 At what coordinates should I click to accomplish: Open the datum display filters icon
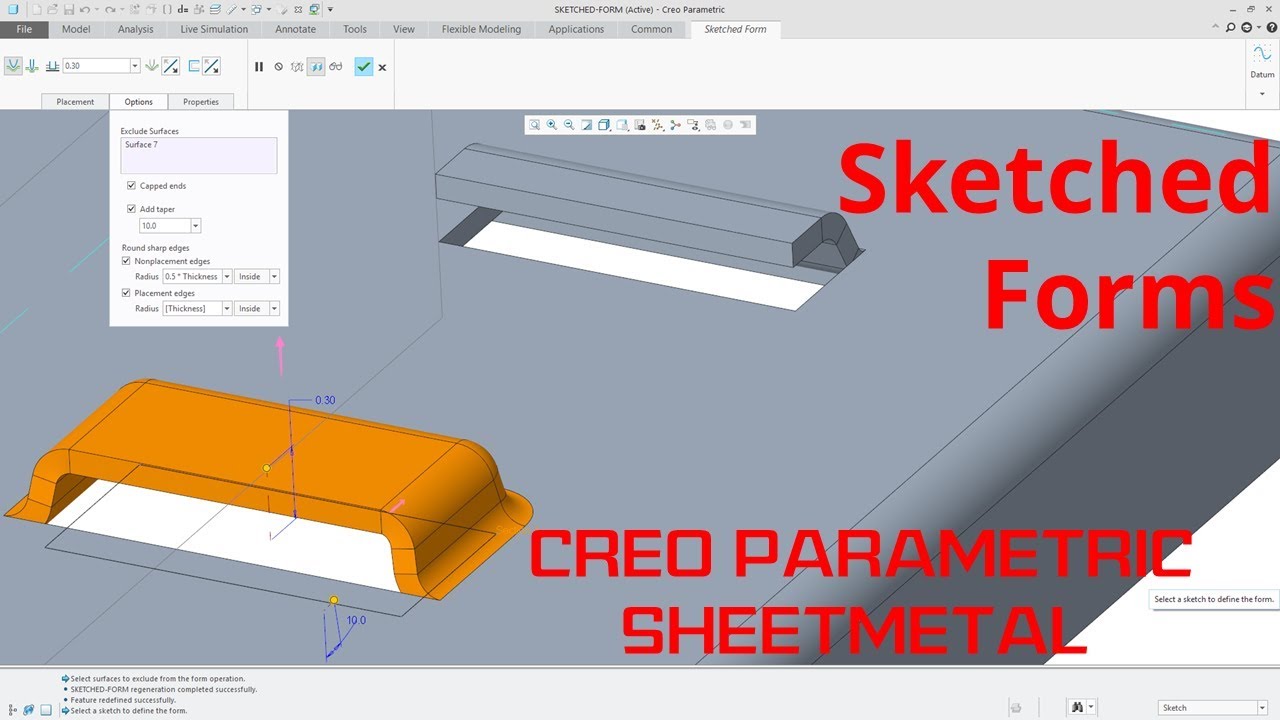tap(657, 125)
